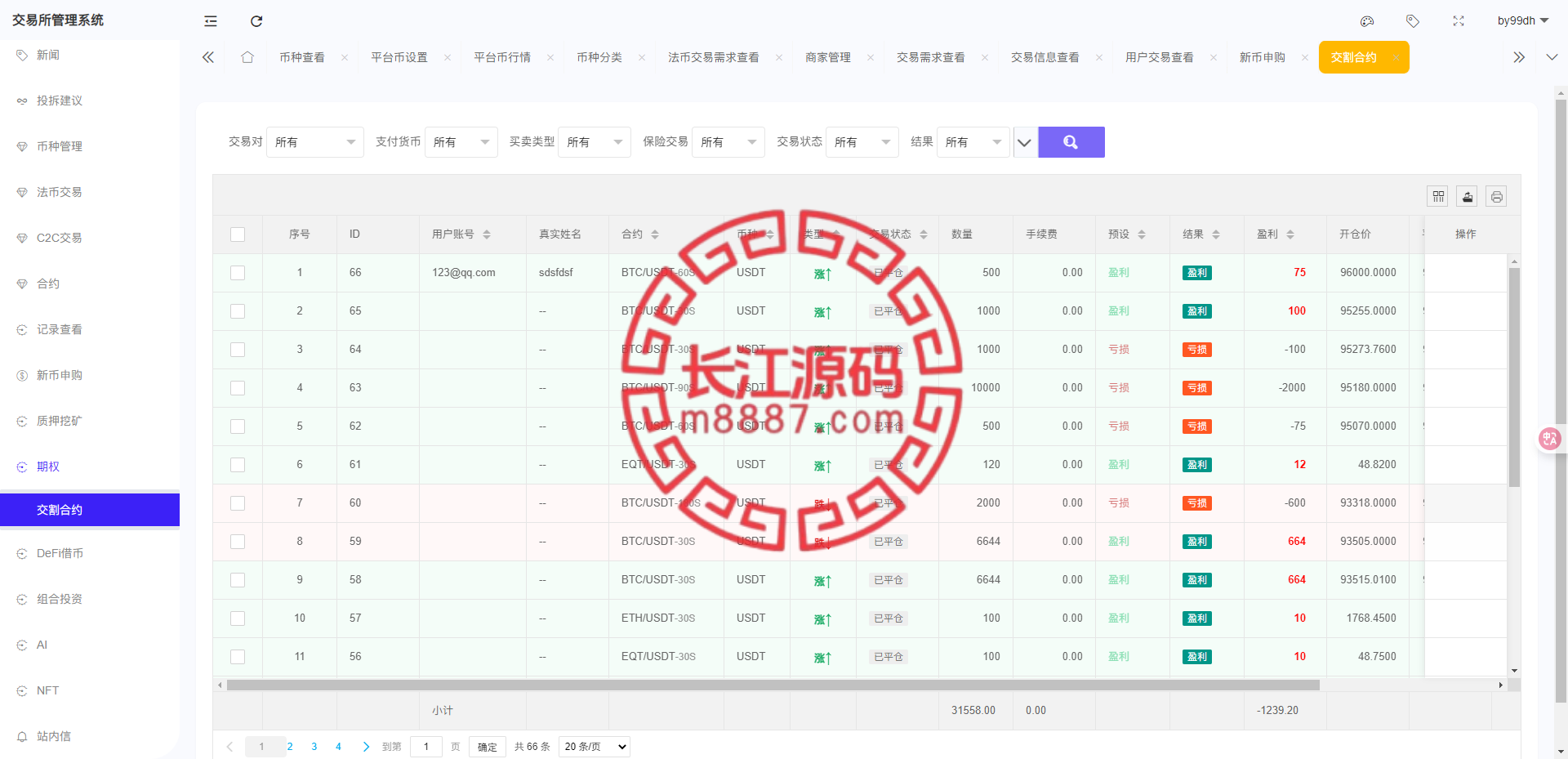The image size is (1568, 759).
Task: Click the table horizontal scrollbar
Action: tap(773, 685)
